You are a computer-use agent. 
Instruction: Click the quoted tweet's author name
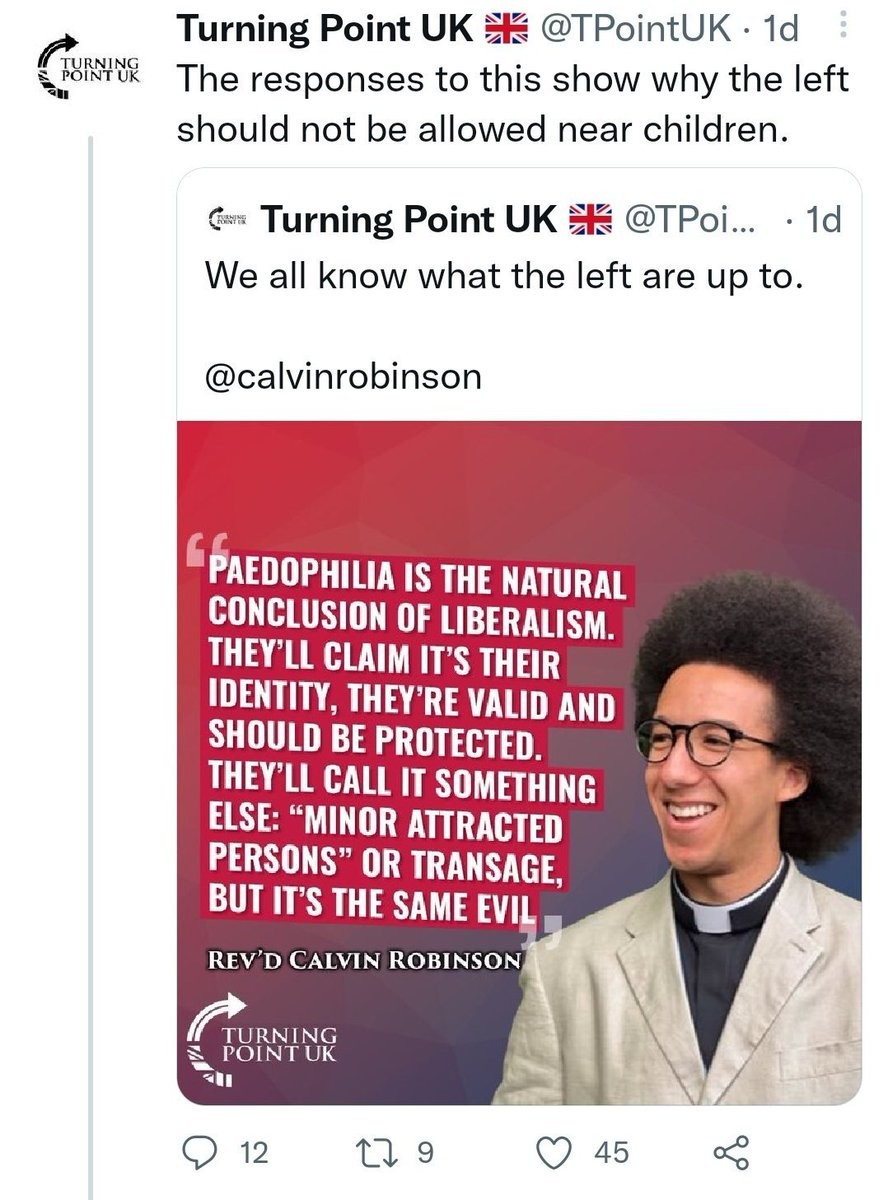click(408, 219)
